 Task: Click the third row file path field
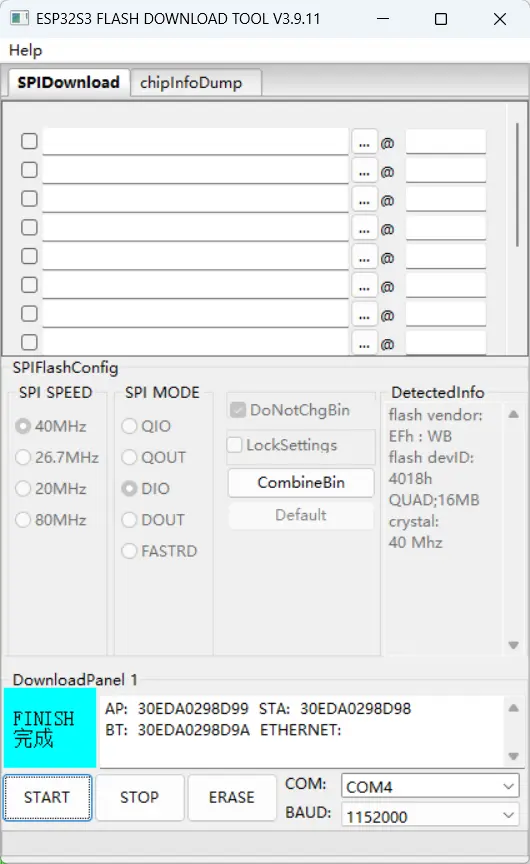(x=196, y=199)
